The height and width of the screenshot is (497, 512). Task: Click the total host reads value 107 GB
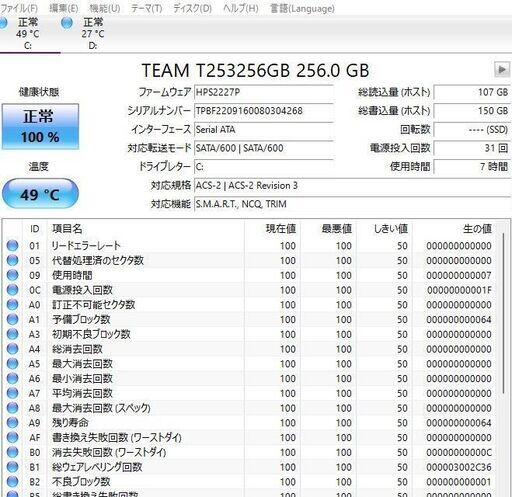tap(471, 92)
